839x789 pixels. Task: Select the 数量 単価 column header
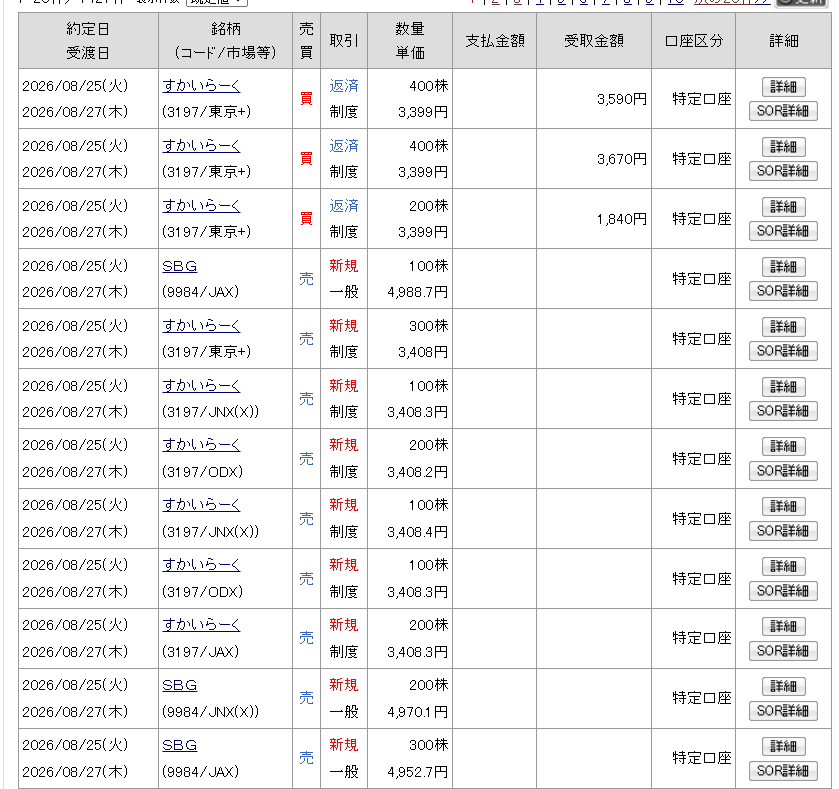(x=410, y=41)
